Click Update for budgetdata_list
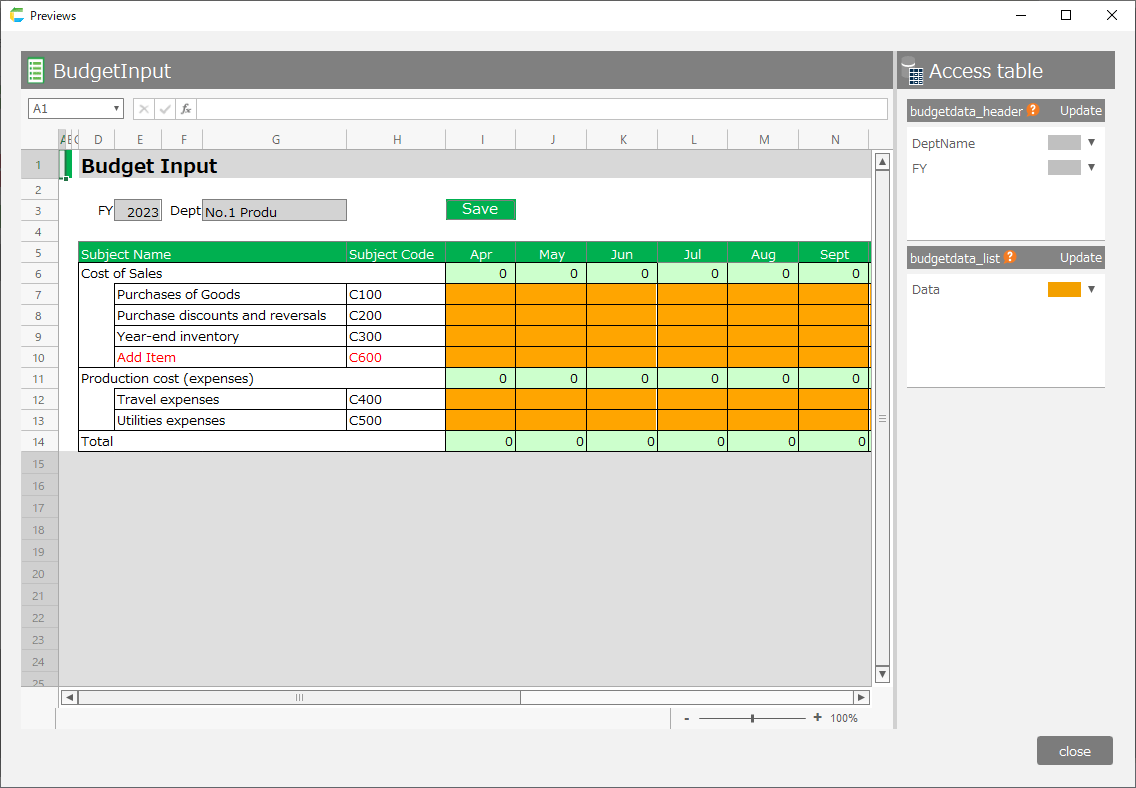 [1080, 258]
